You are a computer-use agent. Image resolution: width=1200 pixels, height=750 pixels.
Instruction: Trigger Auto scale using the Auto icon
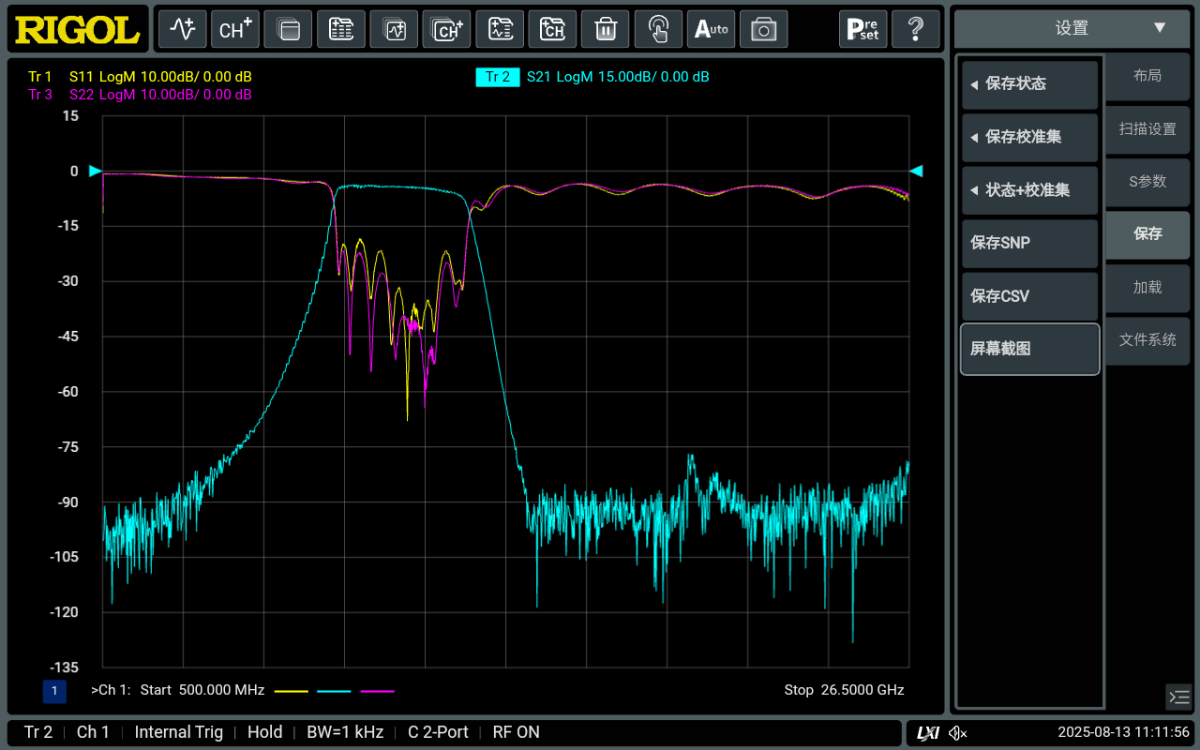(710, 28)
